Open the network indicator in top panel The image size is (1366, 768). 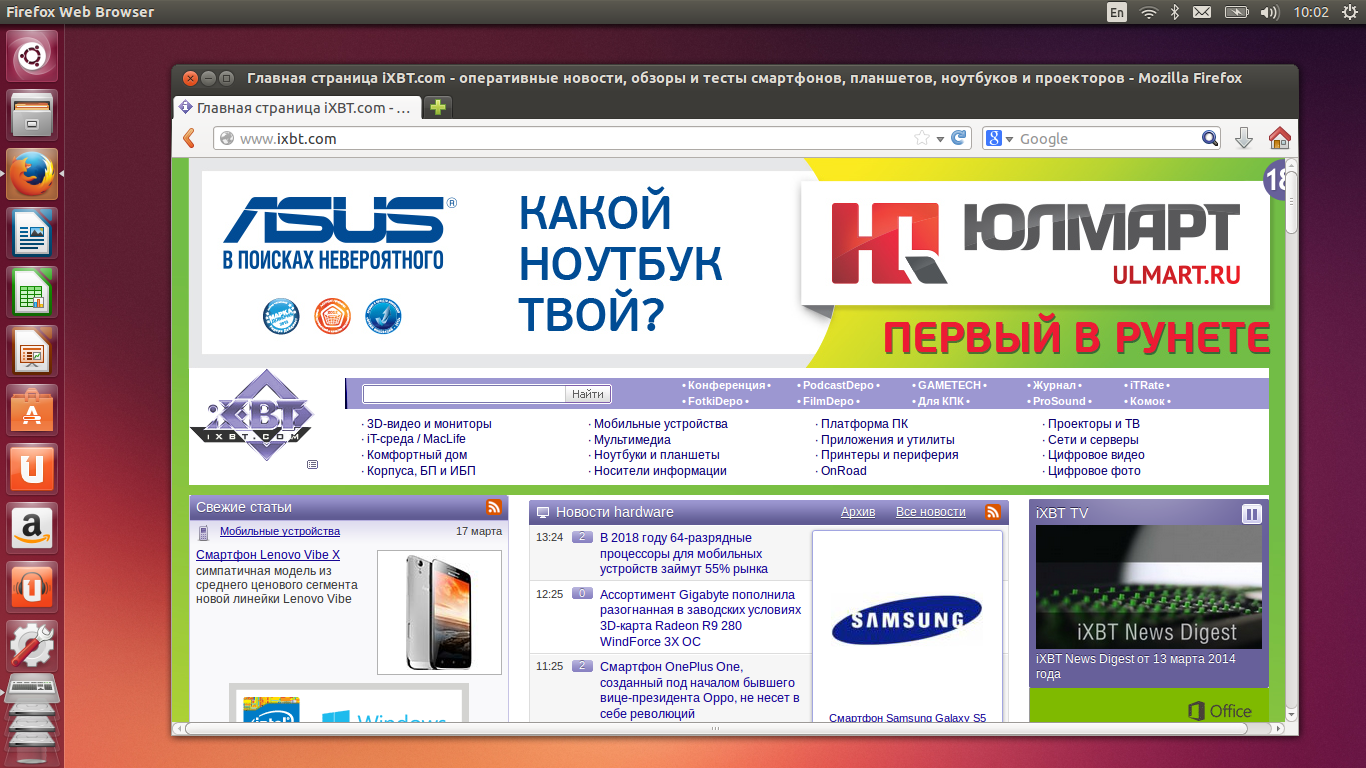(x=1149, y=12)
